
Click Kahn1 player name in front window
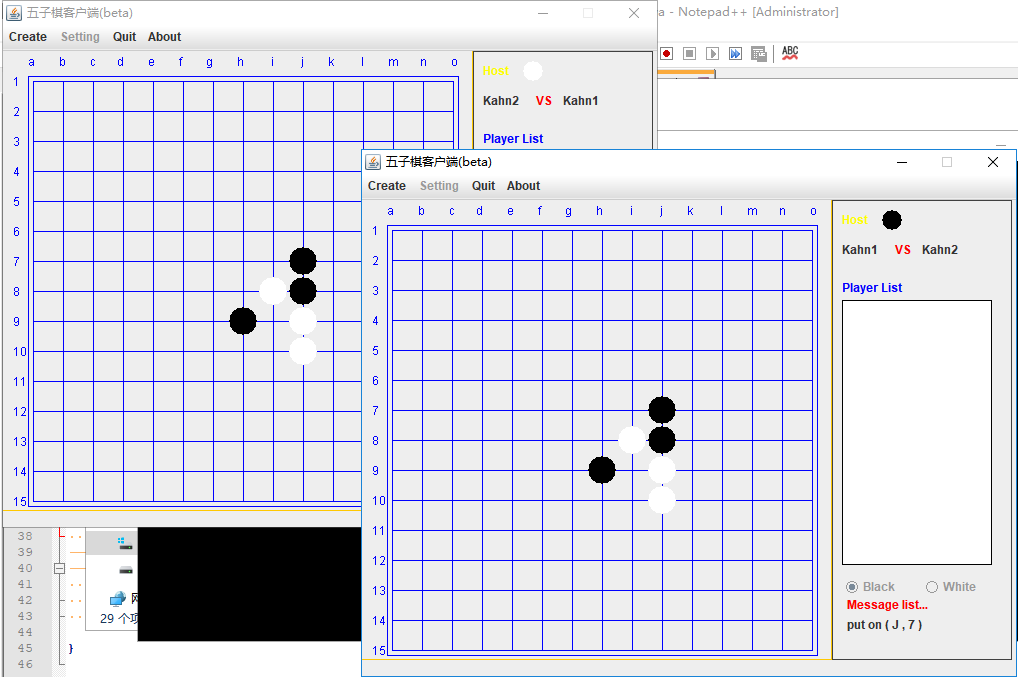pyautogui.click(x=859, y=250)
